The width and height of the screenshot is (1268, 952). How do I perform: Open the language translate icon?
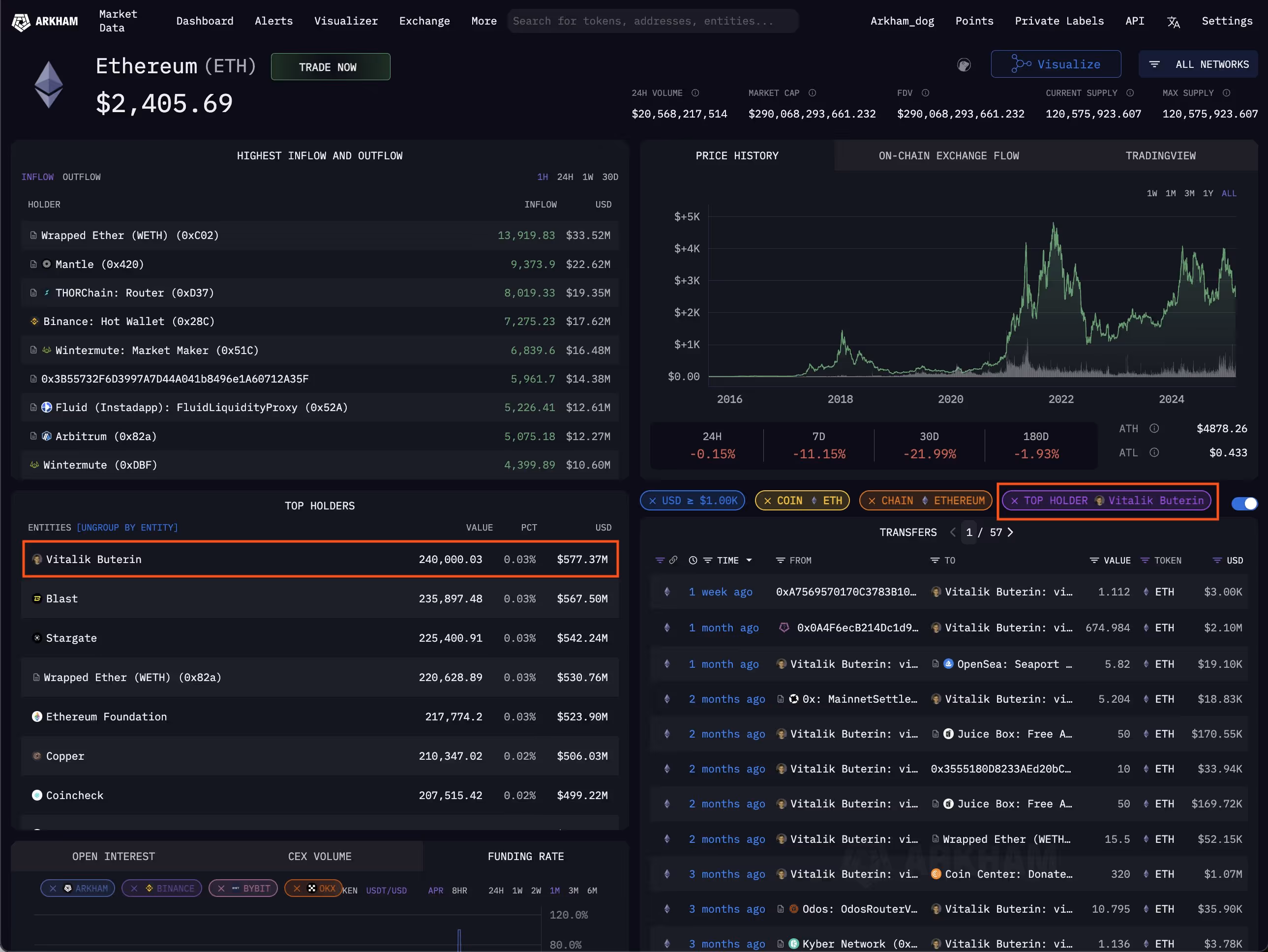1173,22
